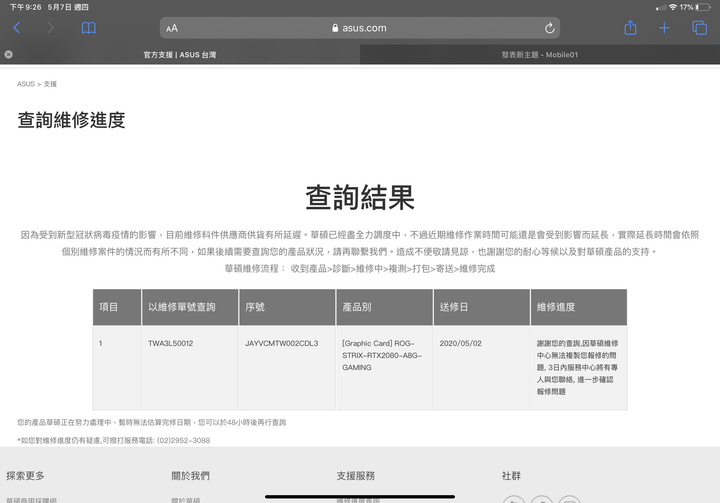The image size is (720, 503).
Task: Select the ROG-STRIX-RTX2080-A8G-GAMING product cell
Action: (x=384, y=367)
